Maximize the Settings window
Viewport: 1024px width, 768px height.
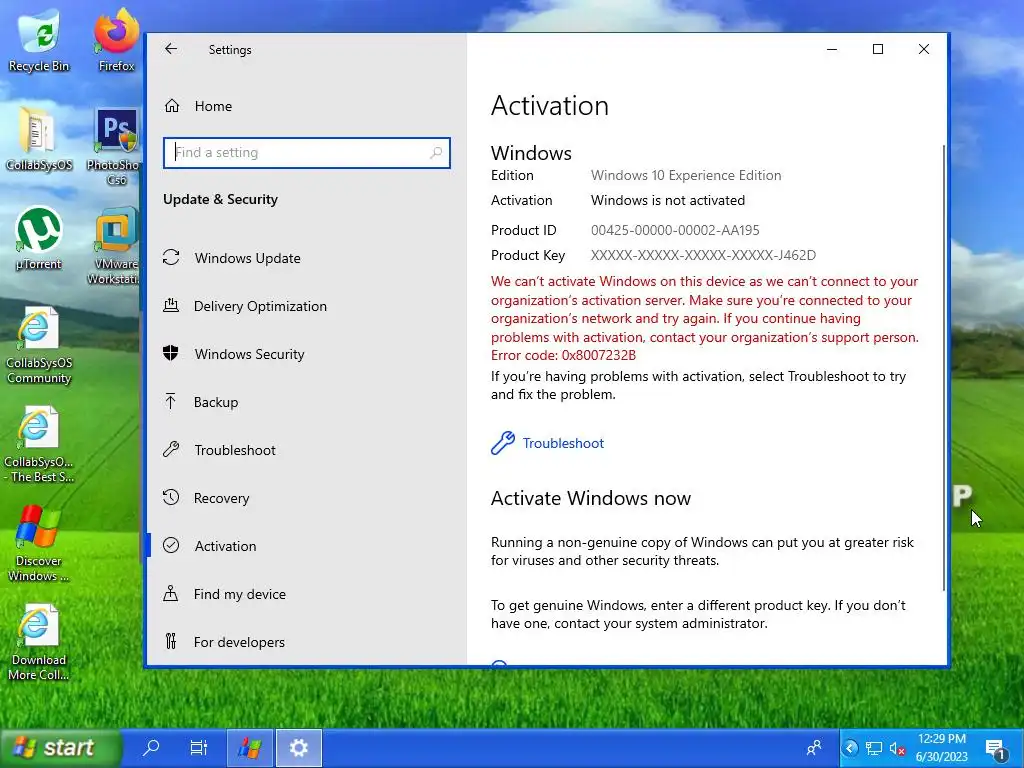[878, 50]
